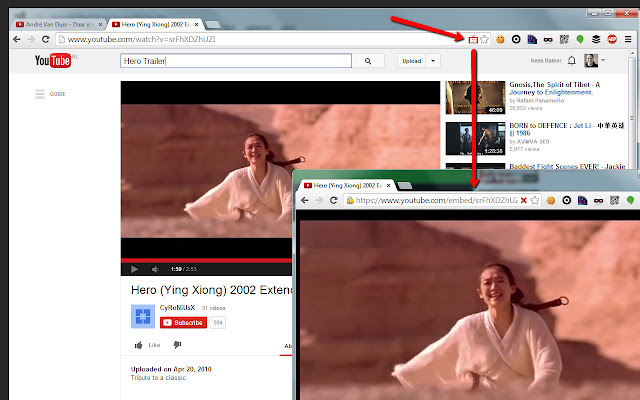Viewport: 640px width, 400px height.
Task: Open the Buffer stack extension icon
Action: pyautogui.click(x=596, y=39)
